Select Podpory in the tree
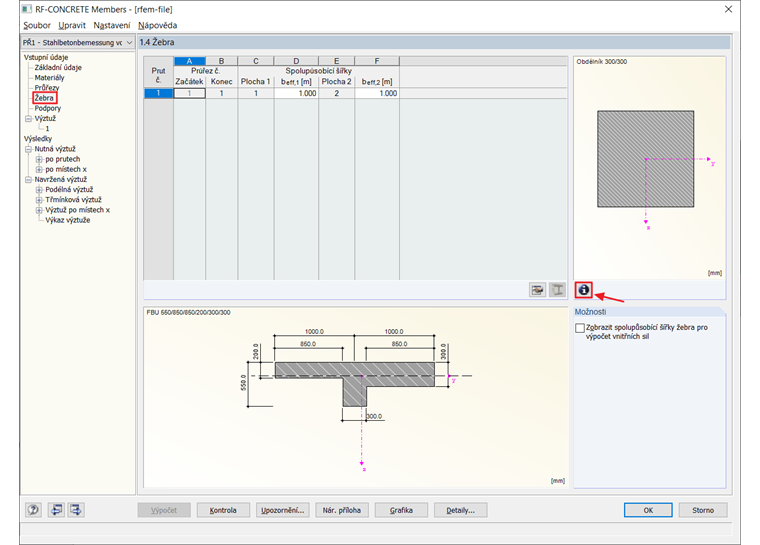 pos(48,108)
